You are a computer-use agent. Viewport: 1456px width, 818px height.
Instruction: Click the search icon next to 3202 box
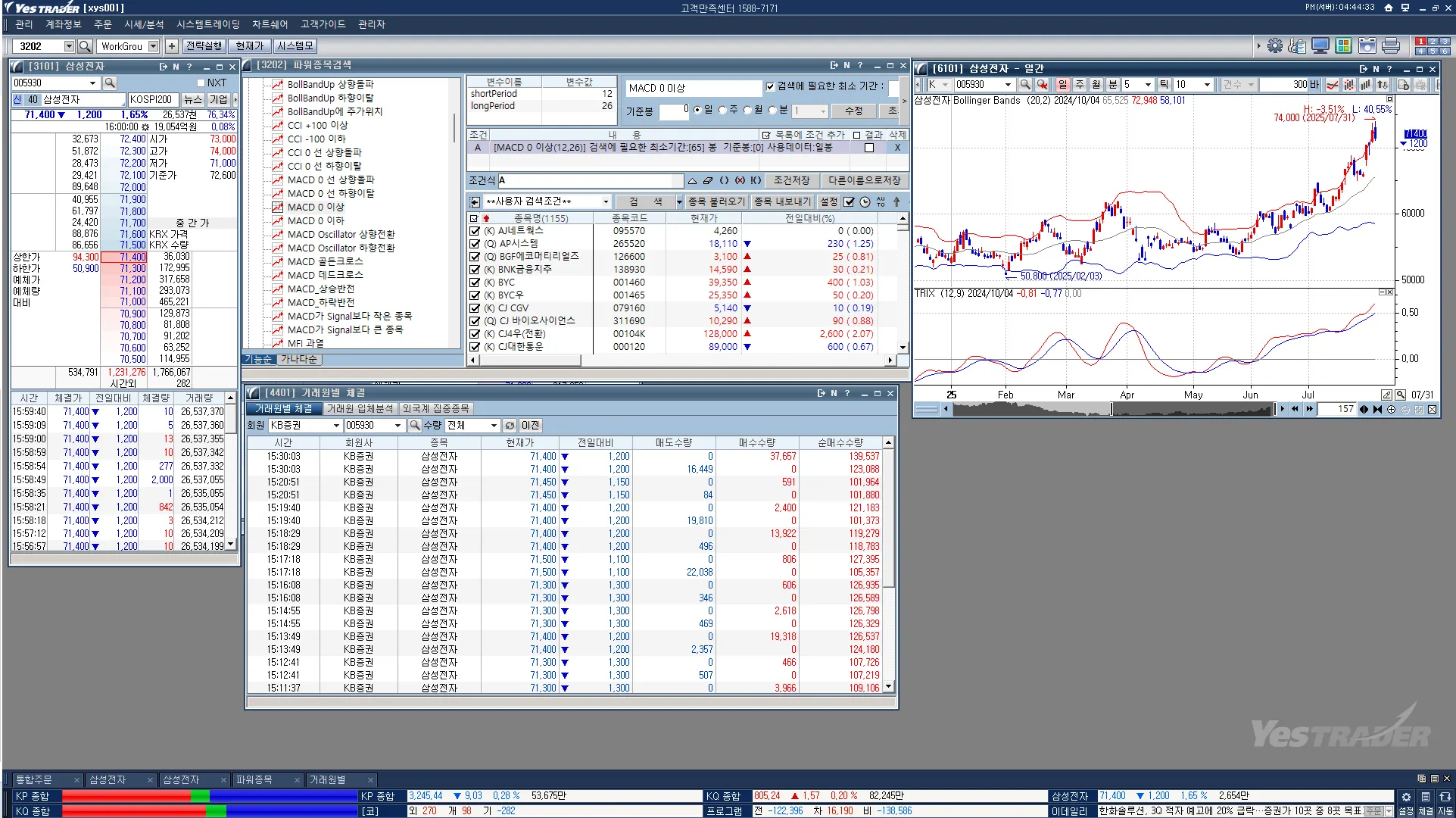tap(85, 46)
